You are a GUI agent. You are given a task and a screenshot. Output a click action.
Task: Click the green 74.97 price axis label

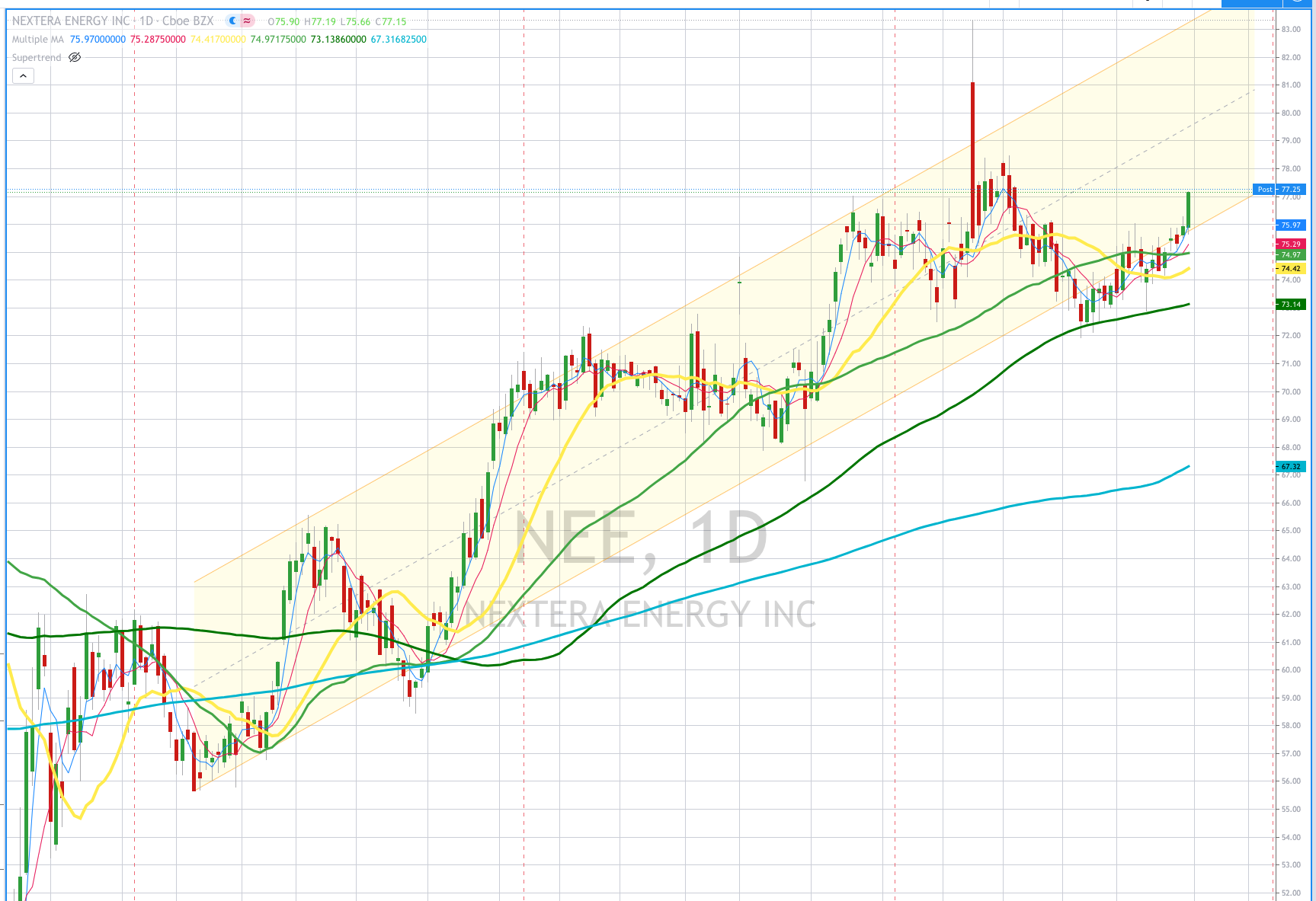pos(1291,255)
